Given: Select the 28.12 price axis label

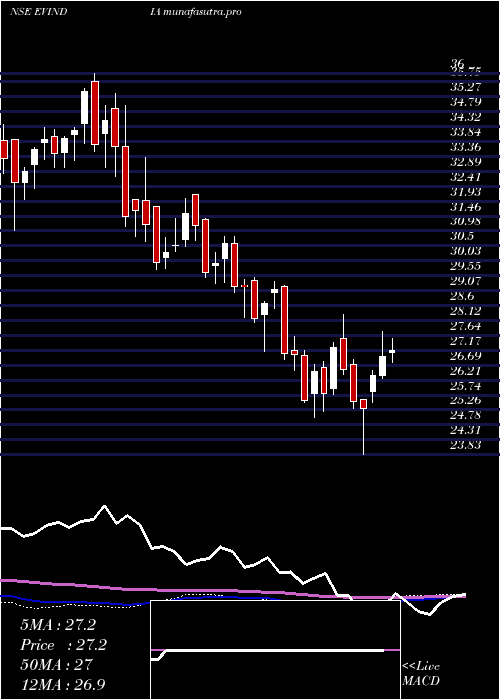Looking at the screenshot, I should pyautogui.click(x=466, y=311).
